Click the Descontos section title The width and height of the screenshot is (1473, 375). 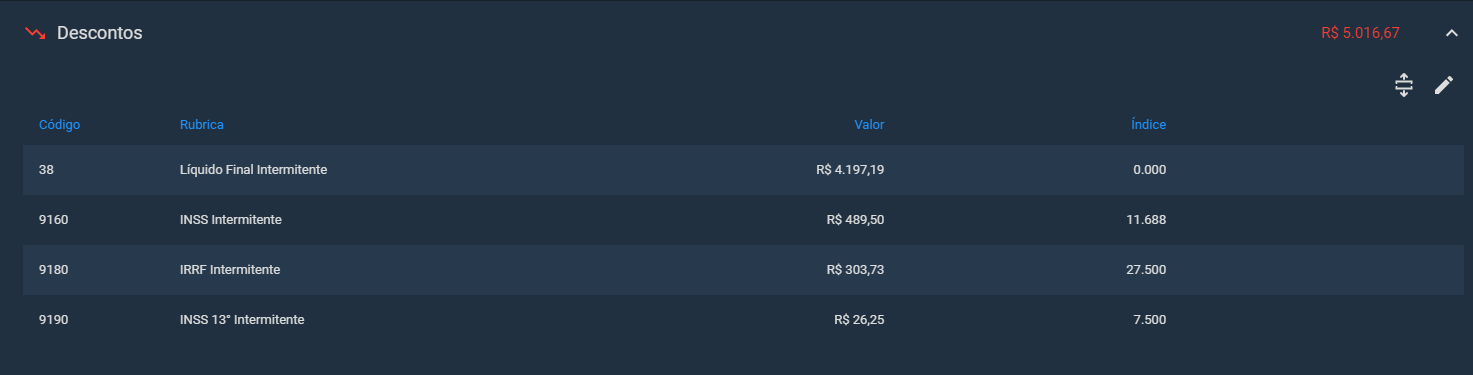click(99, 33)
